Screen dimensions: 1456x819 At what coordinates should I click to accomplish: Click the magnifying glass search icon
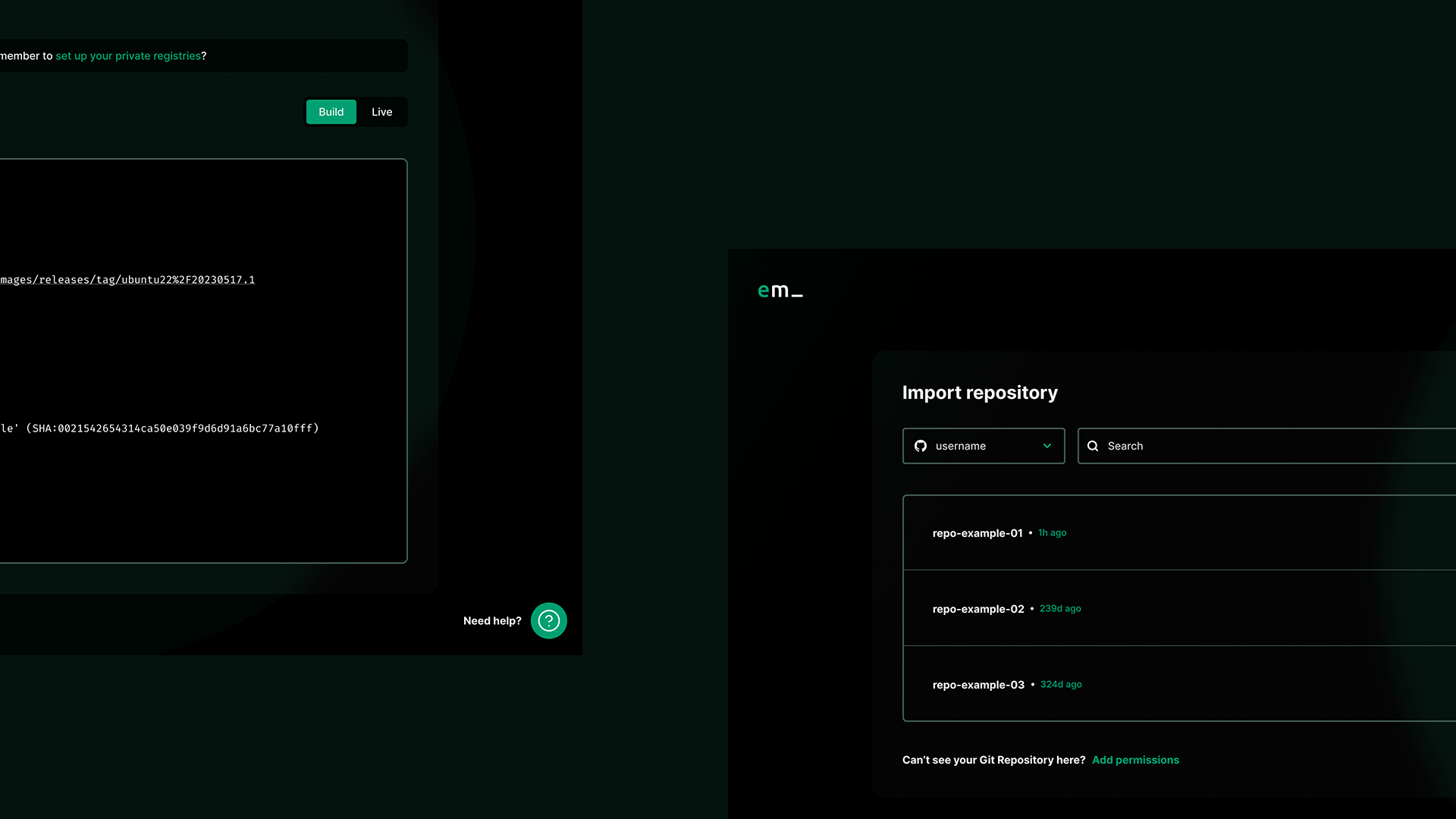point(1093,446)
